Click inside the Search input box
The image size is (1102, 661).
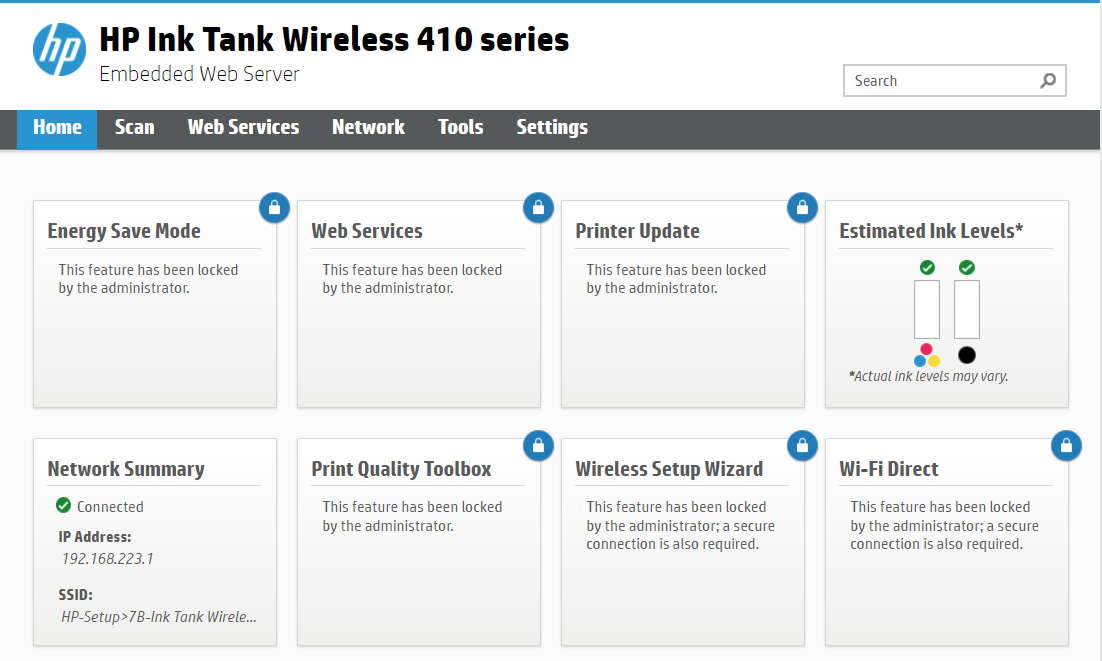coord(930,80)
